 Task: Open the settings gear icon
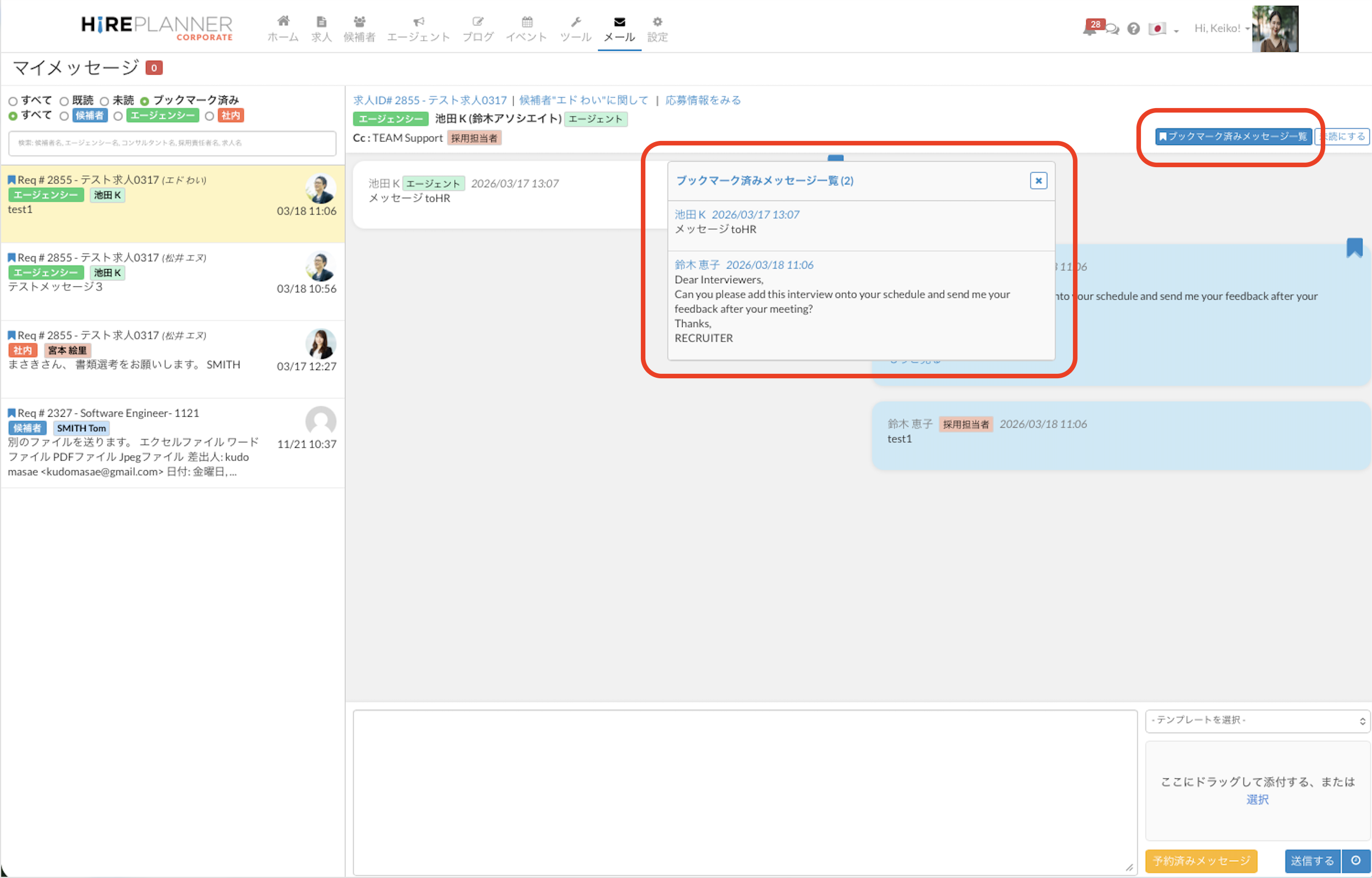tap(657, 22)
